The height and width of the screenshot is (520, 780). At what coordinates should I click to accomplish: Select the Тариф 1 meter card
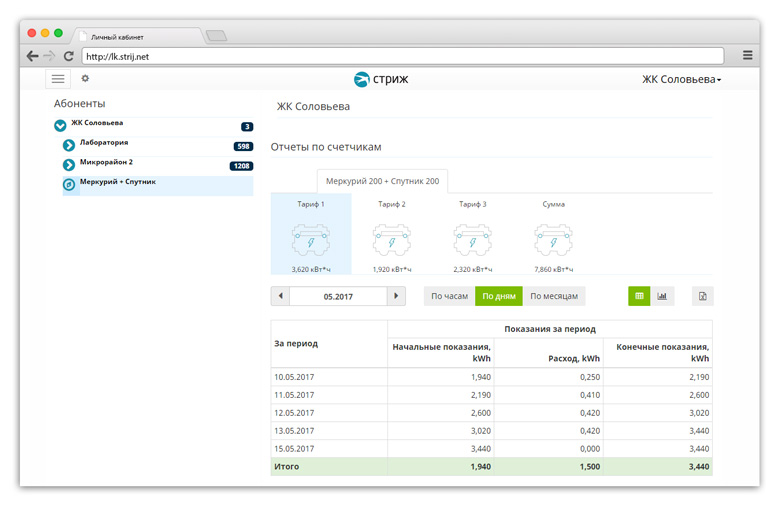311,234
